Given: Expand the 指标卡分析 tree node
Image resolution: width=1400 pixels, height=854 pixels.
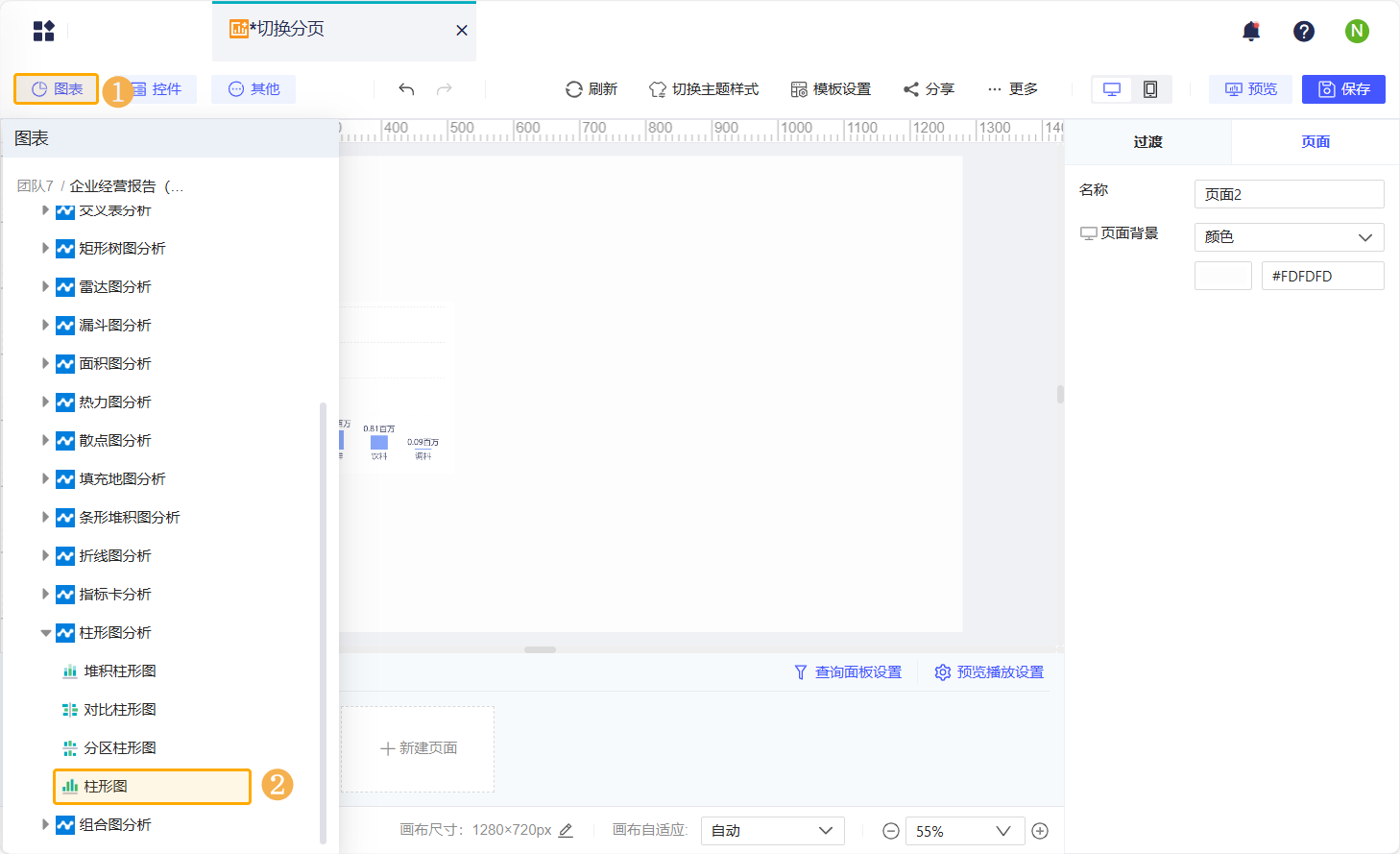Looking at the screenshot, I should (x=45, y=594).
